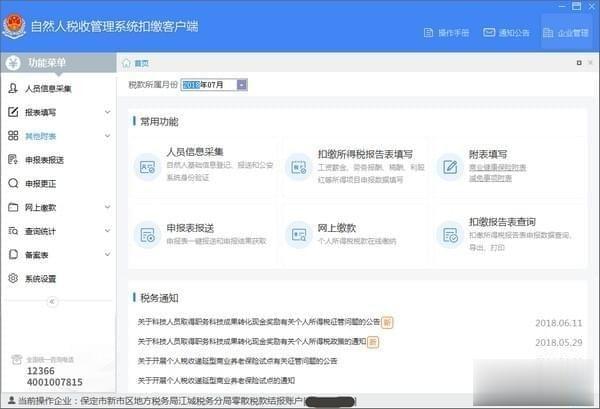
Task: Click the 系统设置 gear icon
Action: point(13,278)
